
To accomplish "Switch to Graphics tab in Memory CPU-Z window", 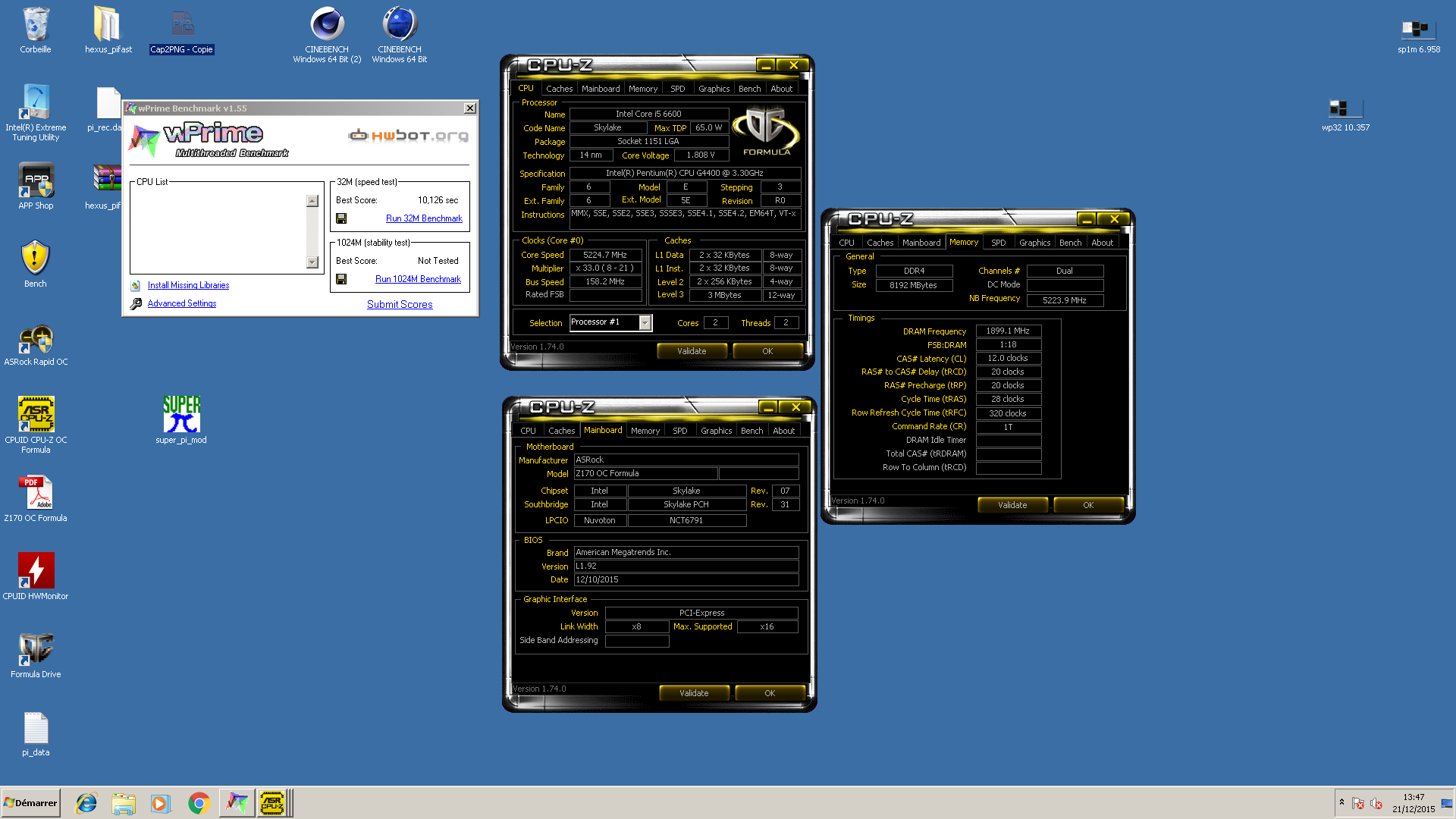I will point(1034,243).
